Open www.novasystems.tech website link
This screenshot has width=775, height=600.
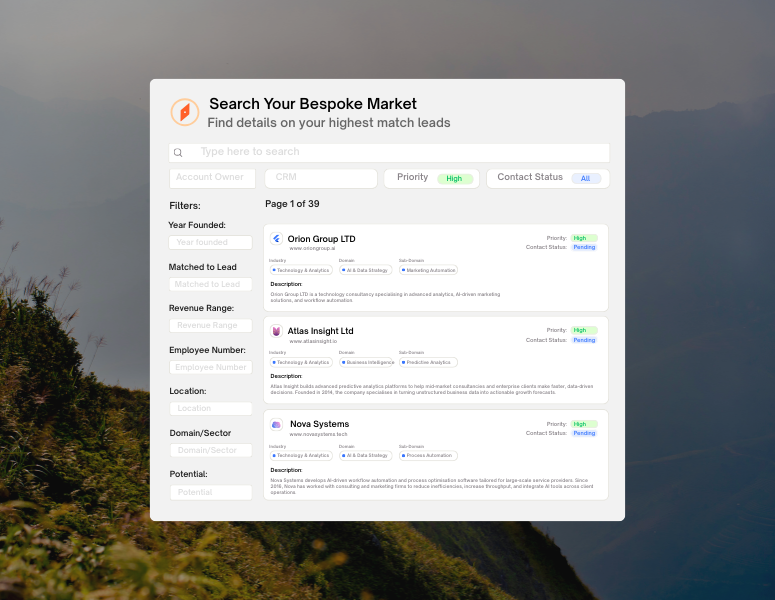click(318, 434)
